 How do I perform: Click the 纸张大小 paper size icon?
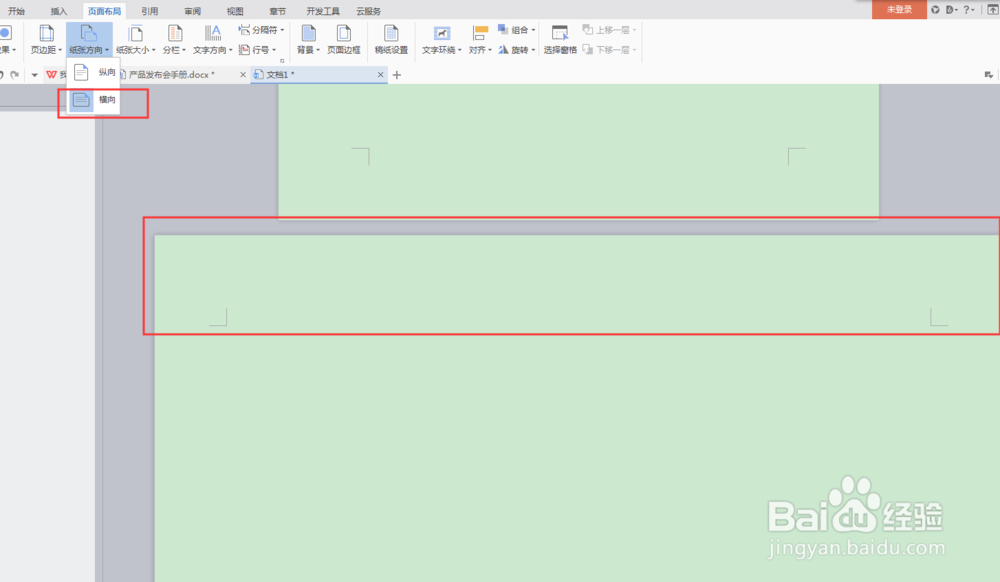click(135, 33)
